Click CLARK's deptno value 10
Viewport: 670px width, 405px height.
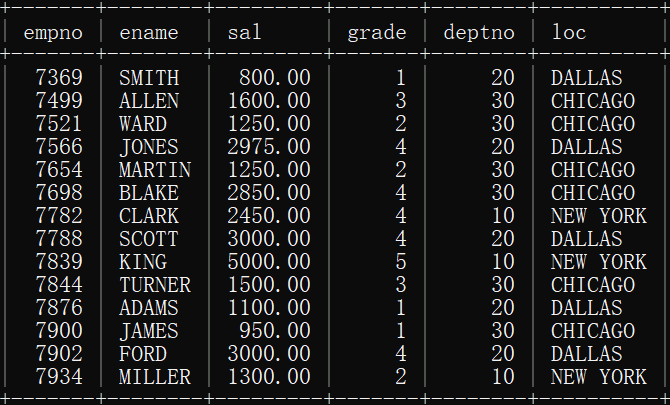(x=502, y=216)
